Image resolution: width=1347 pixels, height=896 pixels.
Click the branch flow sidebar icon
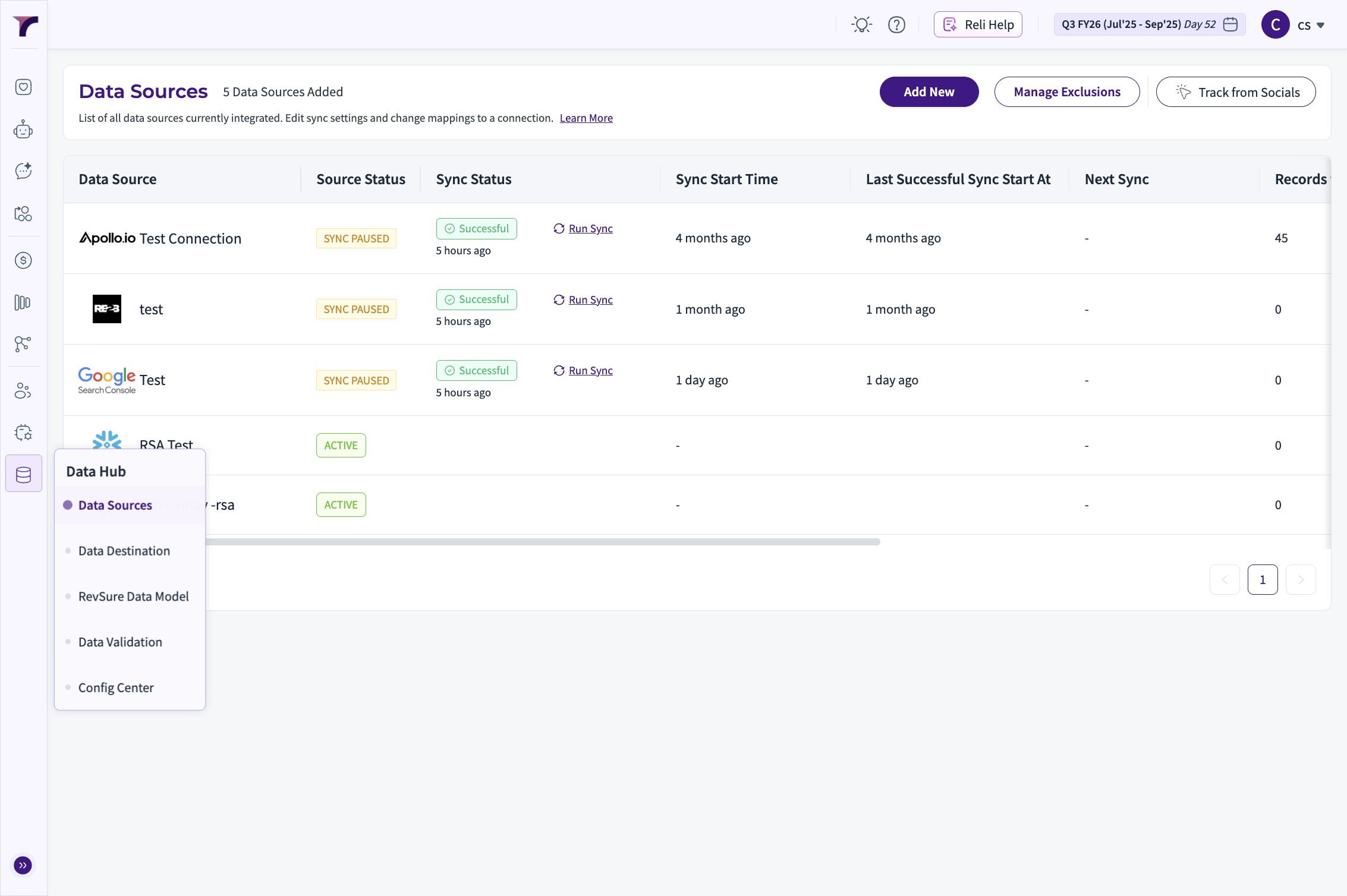[x=23, y=344]
